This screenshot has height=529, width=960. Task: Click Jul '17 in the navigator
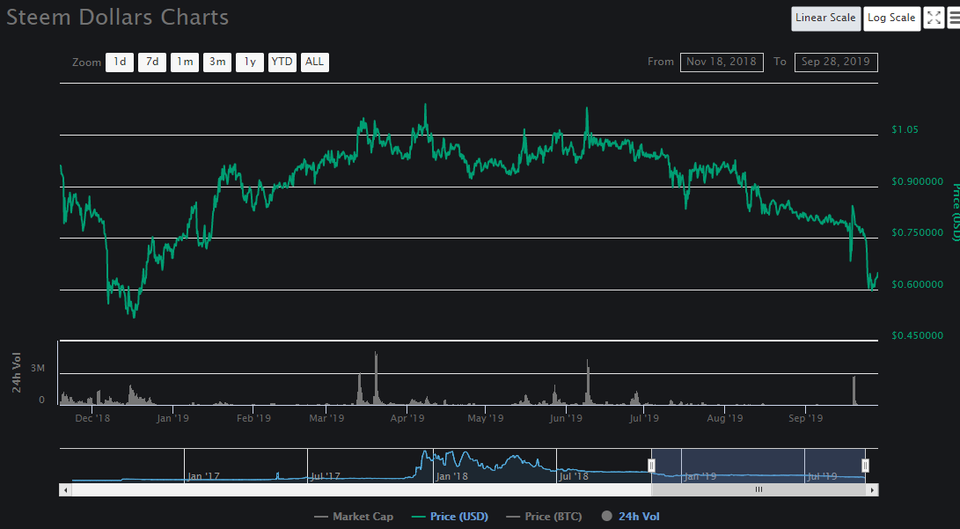[326, 476]
